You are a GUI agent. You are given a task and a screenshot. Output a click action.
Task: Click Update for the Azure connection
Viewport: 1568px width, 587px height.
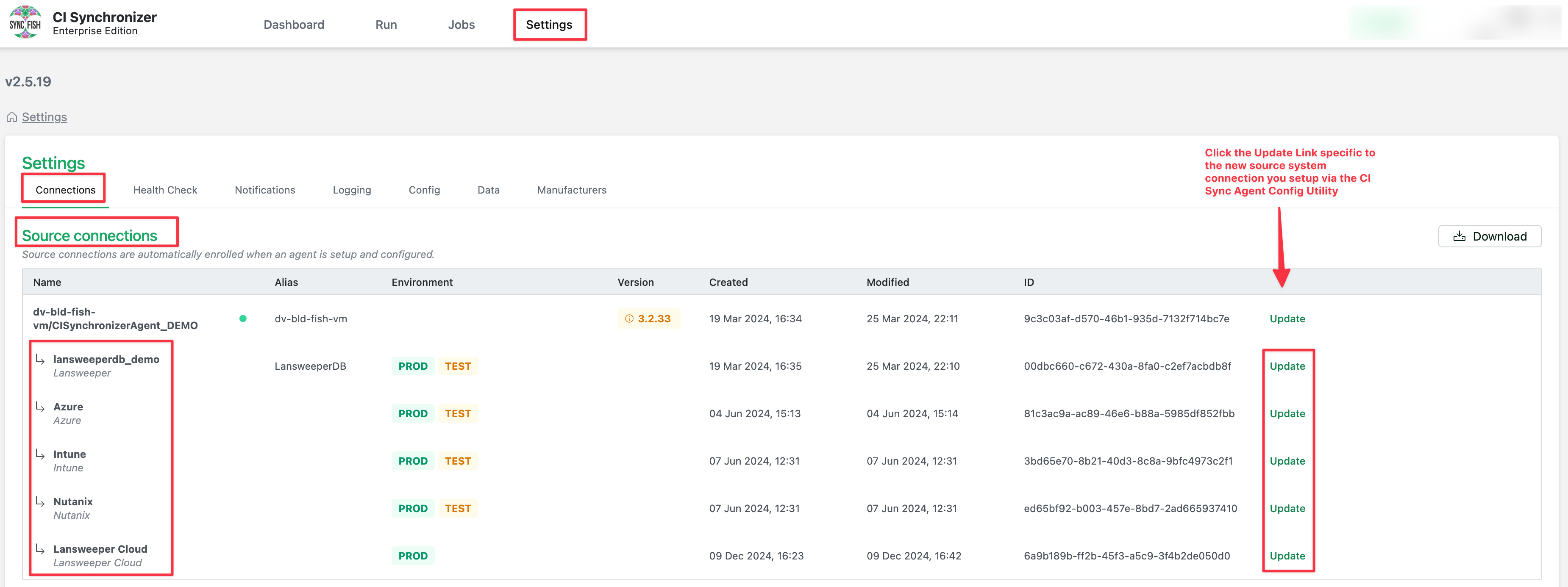[1287, 413]
